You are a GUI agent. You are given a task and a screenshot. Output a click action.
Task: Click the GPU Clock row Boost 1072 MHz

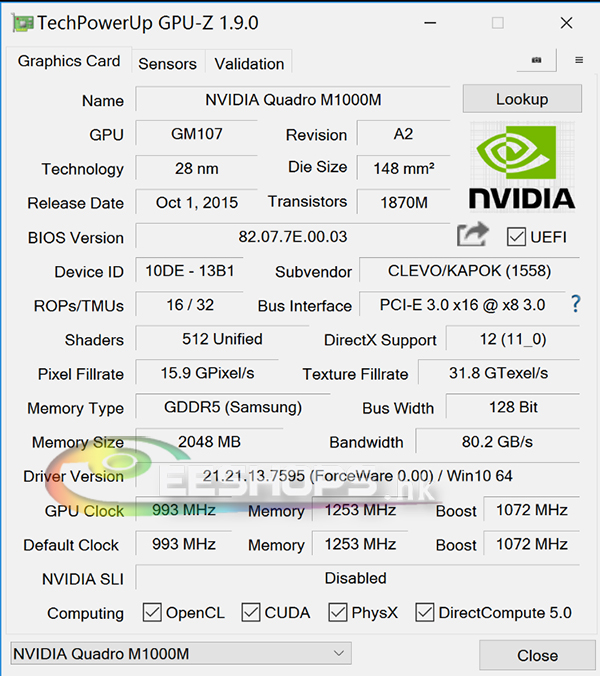531,510
